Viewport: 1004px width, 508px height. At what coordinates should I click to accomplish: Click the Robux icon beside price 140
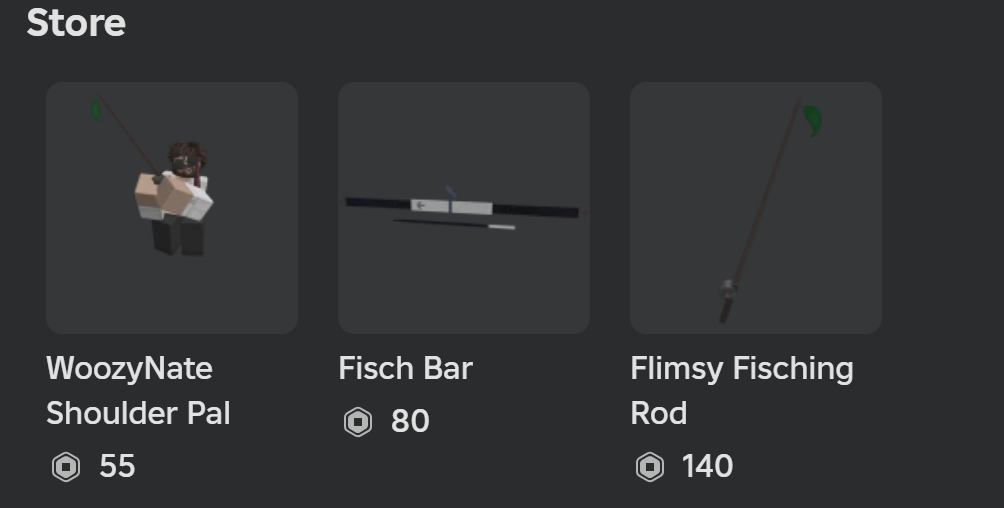(649, 467)
